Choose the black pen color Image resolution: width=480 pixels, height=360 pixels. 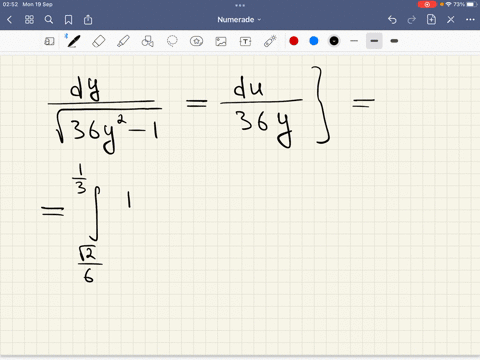(x=334, y=41)
